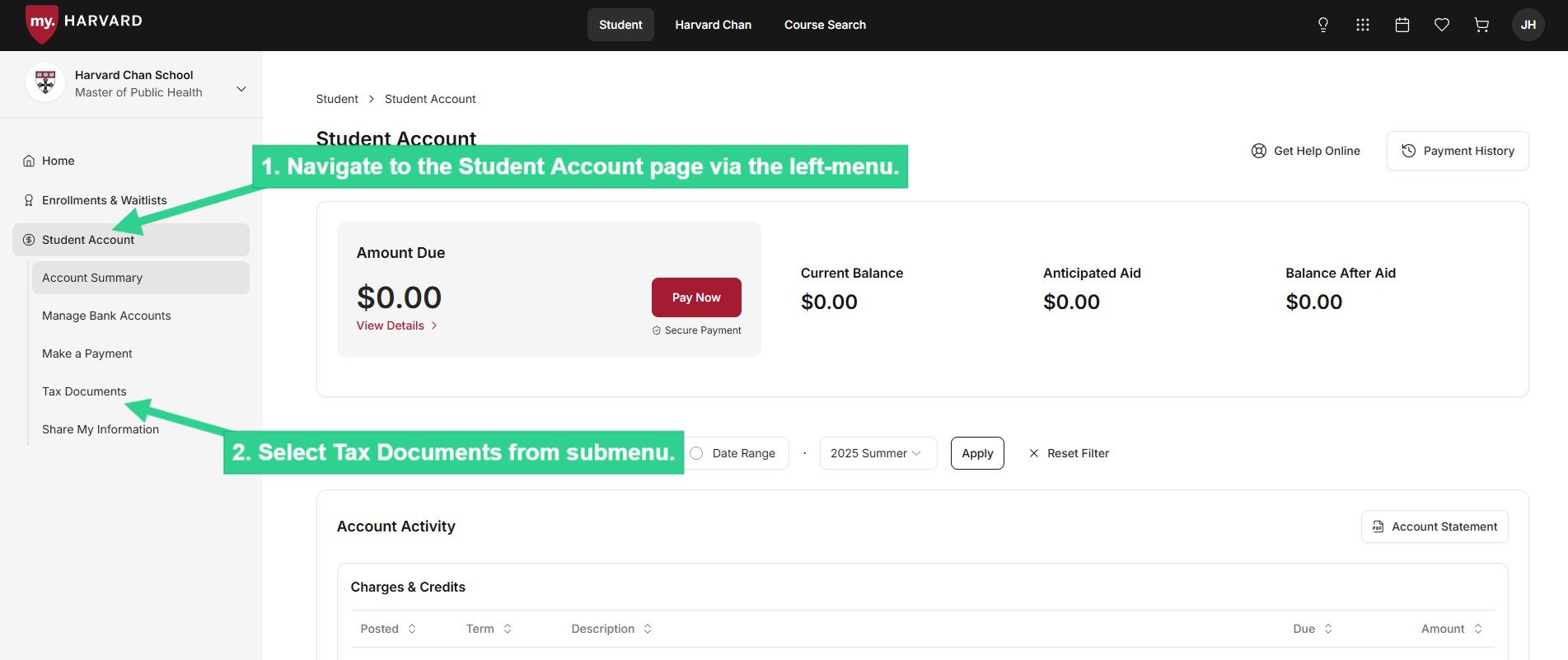Click the Student Account breadcrumb

[430, 99]
